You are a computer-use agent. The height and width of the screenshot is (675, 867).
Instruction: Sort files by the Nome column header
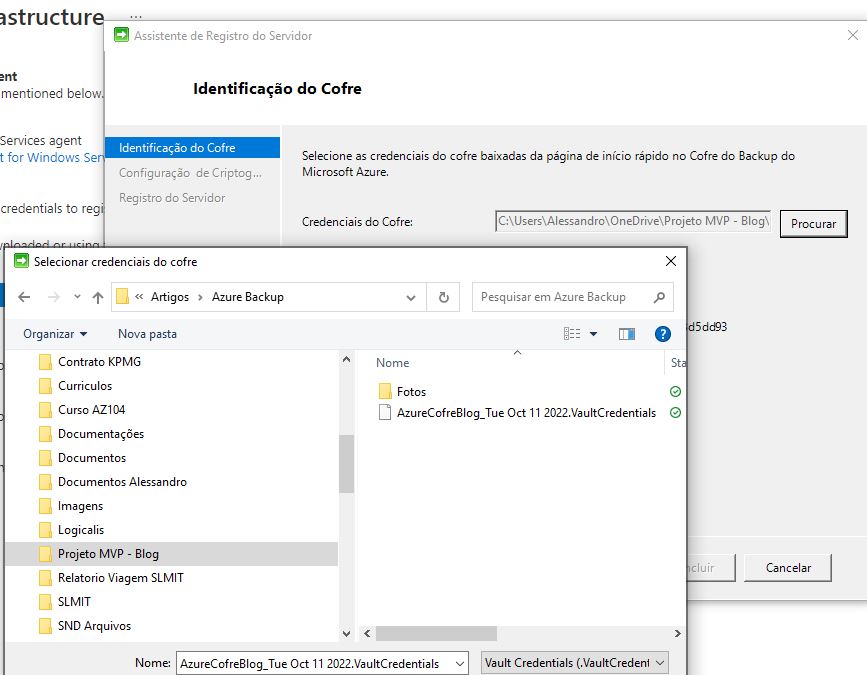click(x=393, y=363)
